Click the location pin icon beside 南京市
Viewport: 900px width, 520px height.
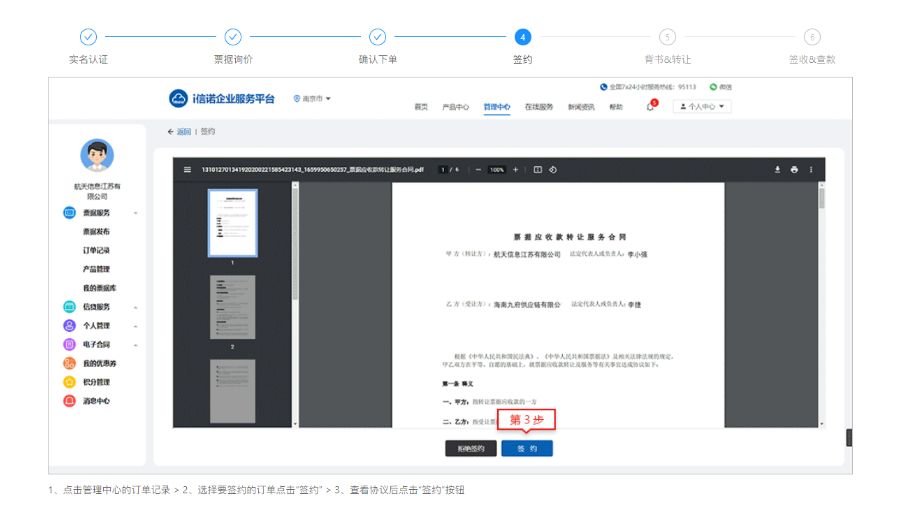click(297, 99)
